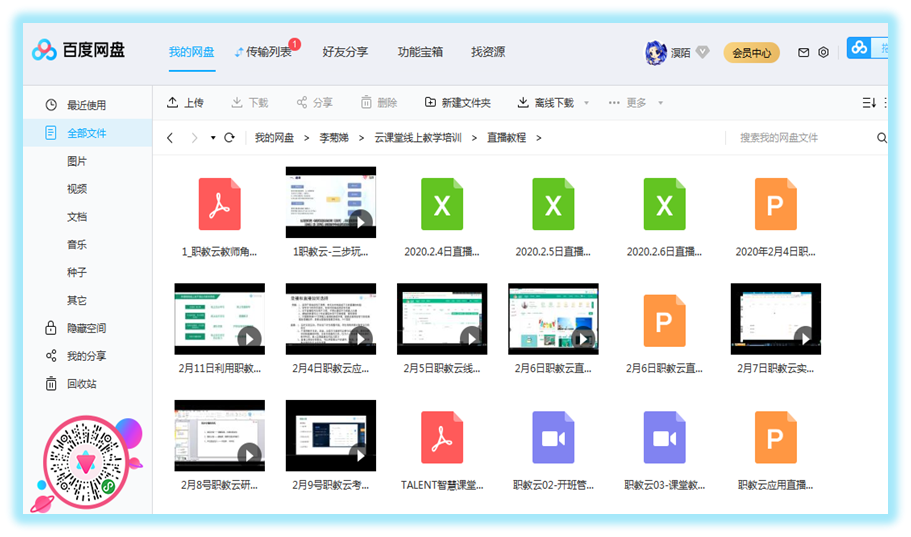Click 新建文件夹 new folder button
Viewport: 911px width, 537px height.
458,103
